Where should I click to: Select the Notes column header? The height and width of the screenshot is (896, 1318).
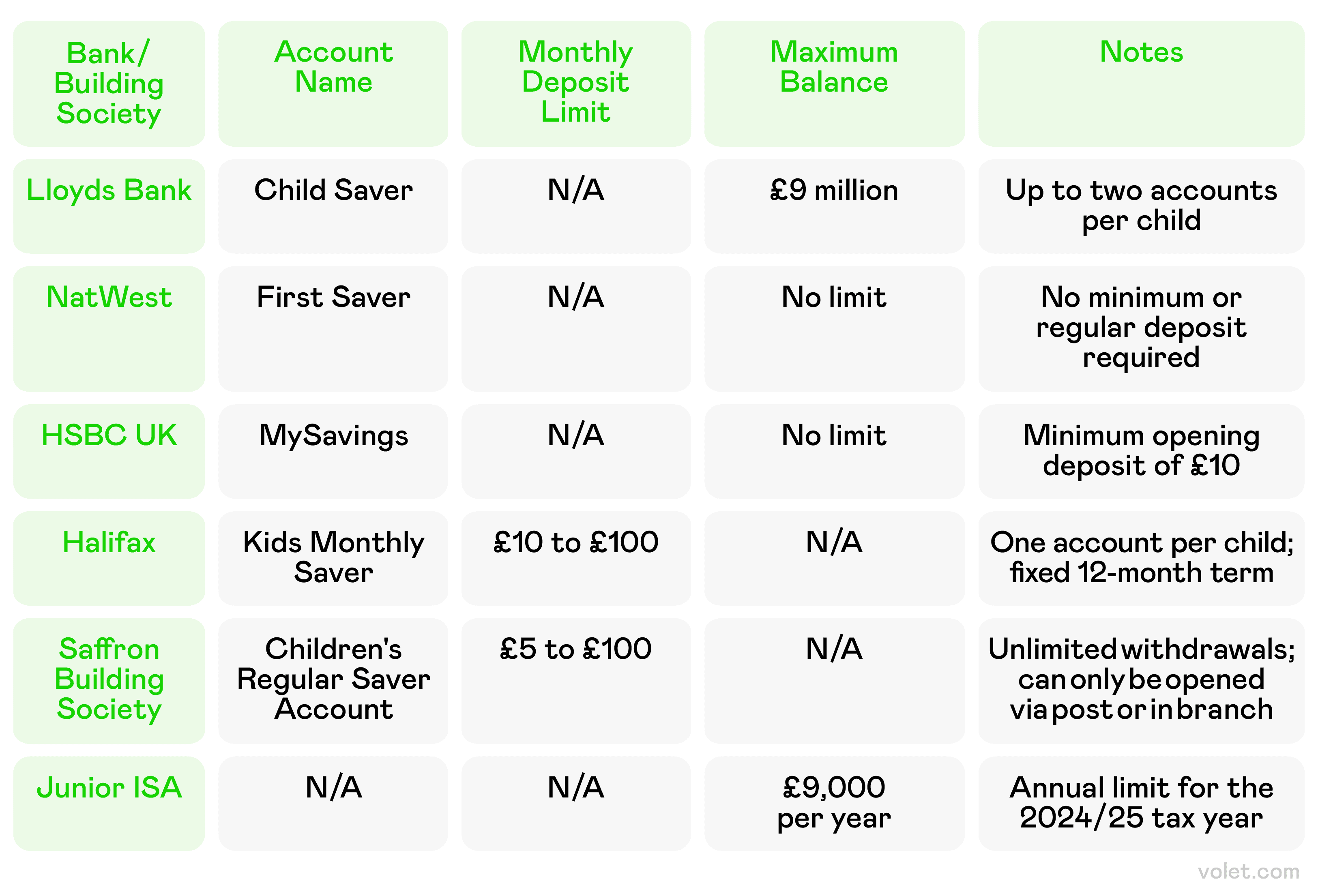coord(1141,52)
